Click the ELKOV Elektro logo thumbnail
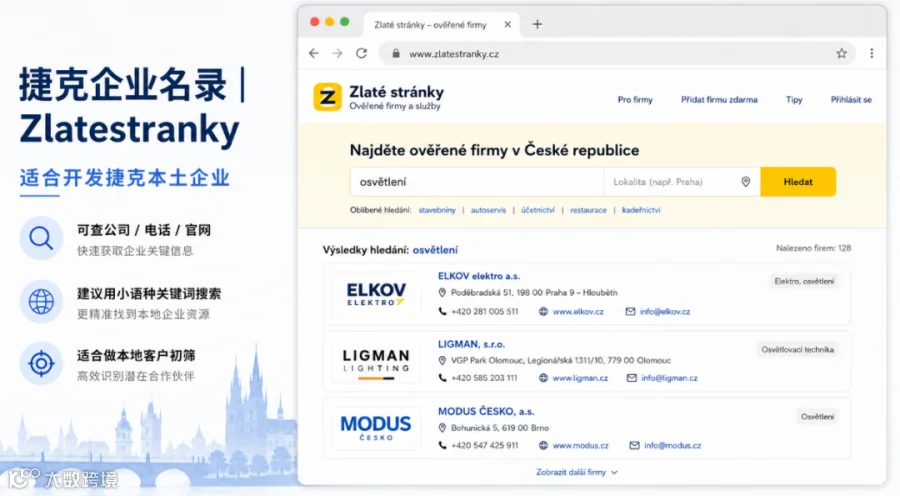900x496 pixels. [x=376, y=294]
